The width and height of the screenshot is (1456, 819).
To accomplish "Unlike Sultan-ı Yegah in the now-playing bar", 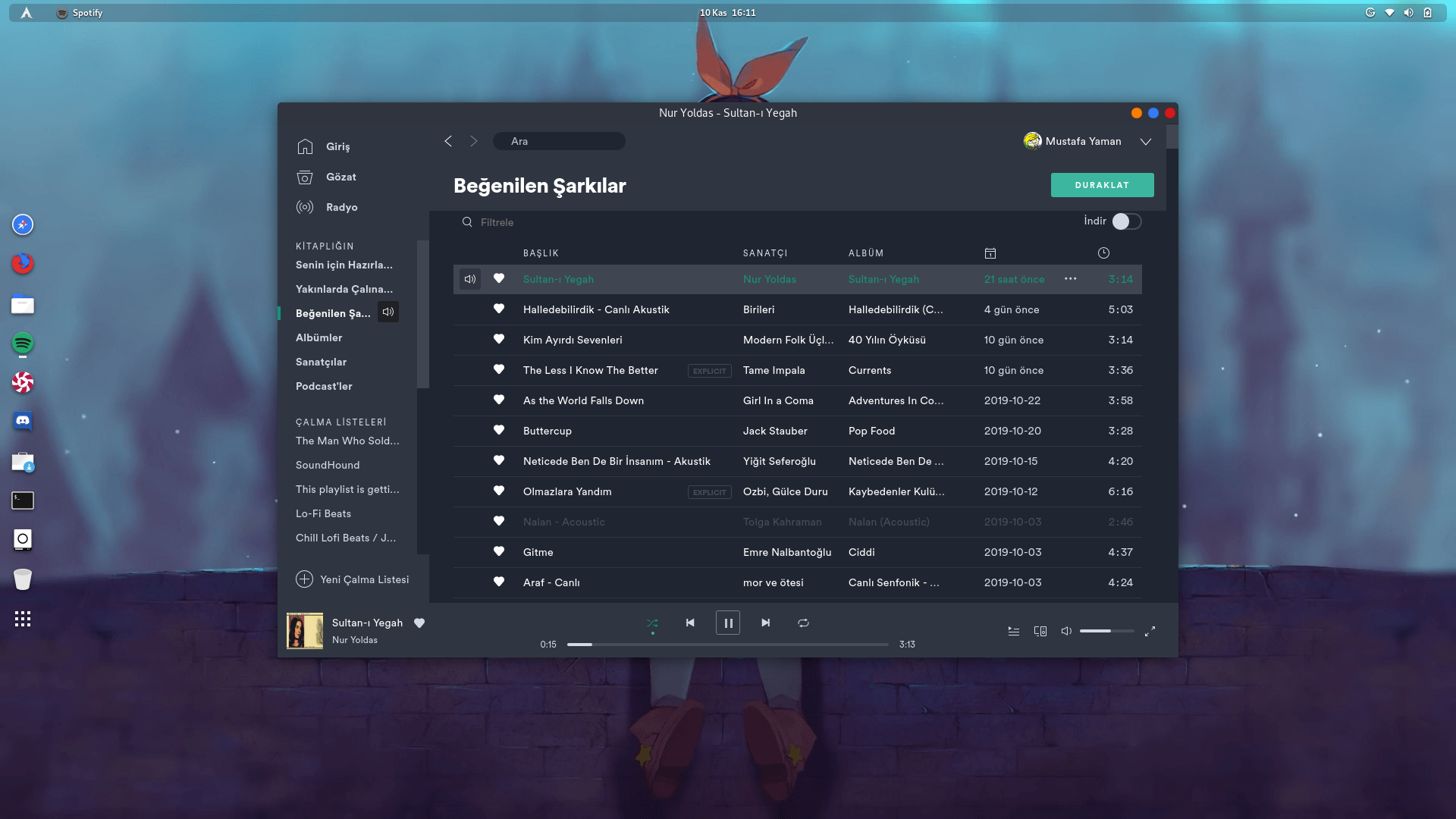I will (419, 623).
